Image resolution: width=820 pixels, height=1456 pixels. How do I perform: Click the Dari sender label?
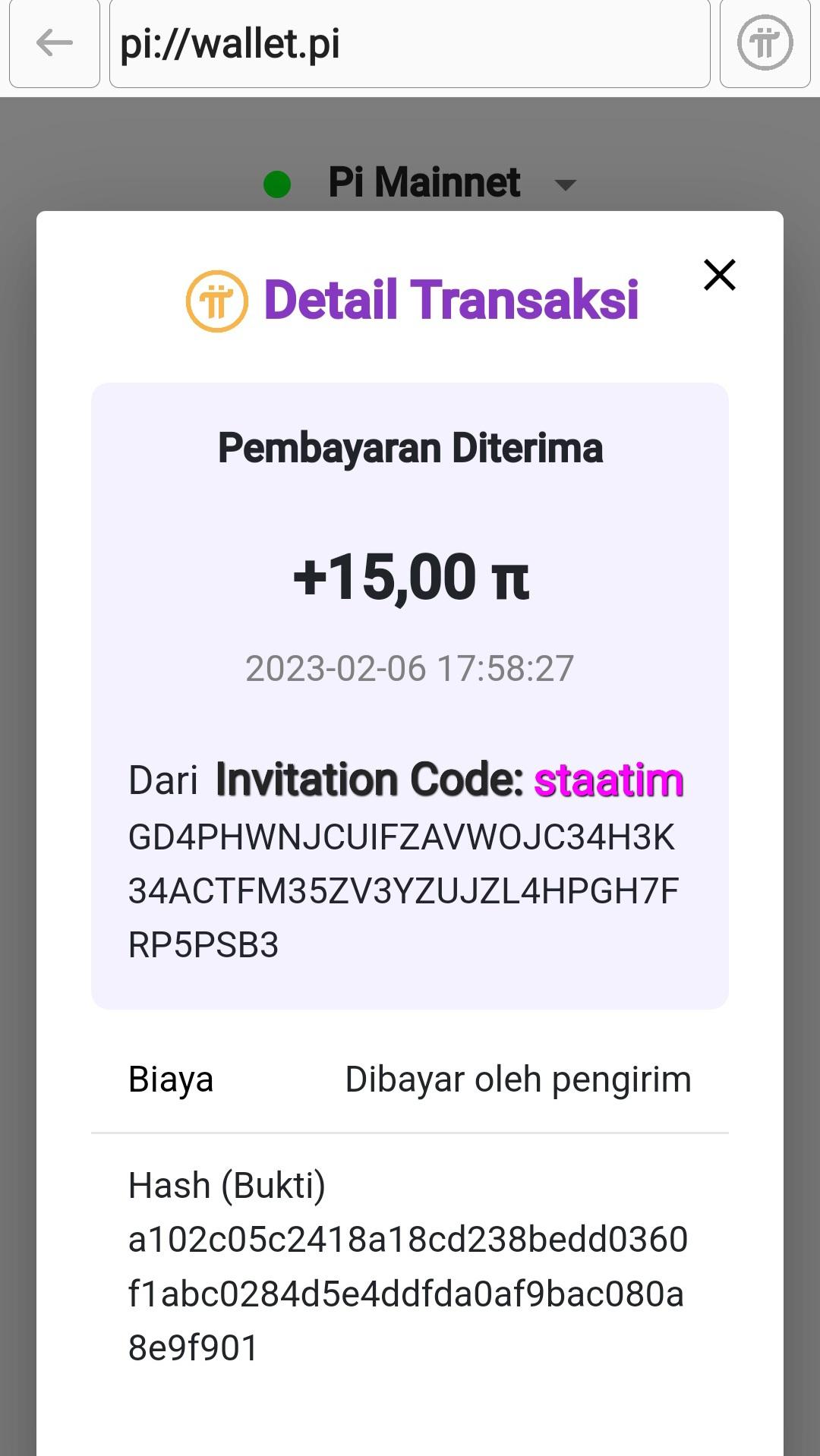(x=162, y=780)
